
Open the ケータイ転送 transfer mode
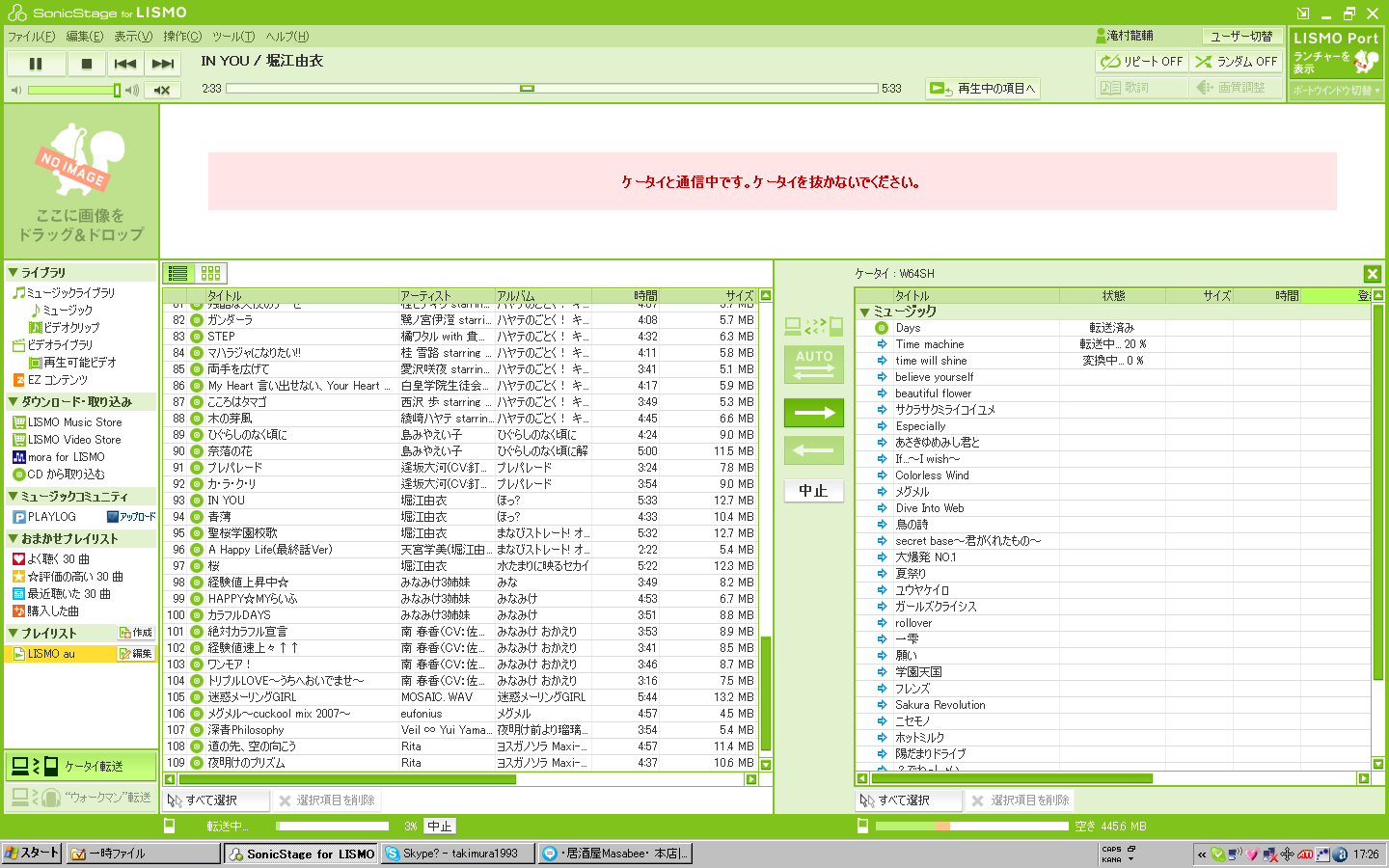[81, 767]
